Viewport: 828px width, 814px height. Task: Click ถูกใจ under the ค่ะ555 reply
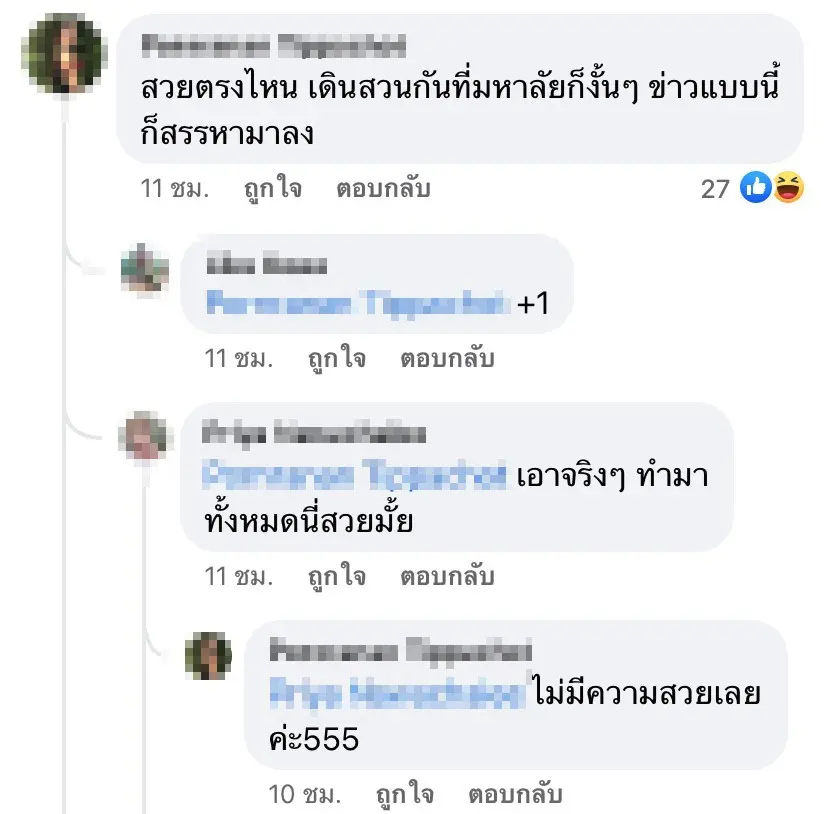pos(405,794)
